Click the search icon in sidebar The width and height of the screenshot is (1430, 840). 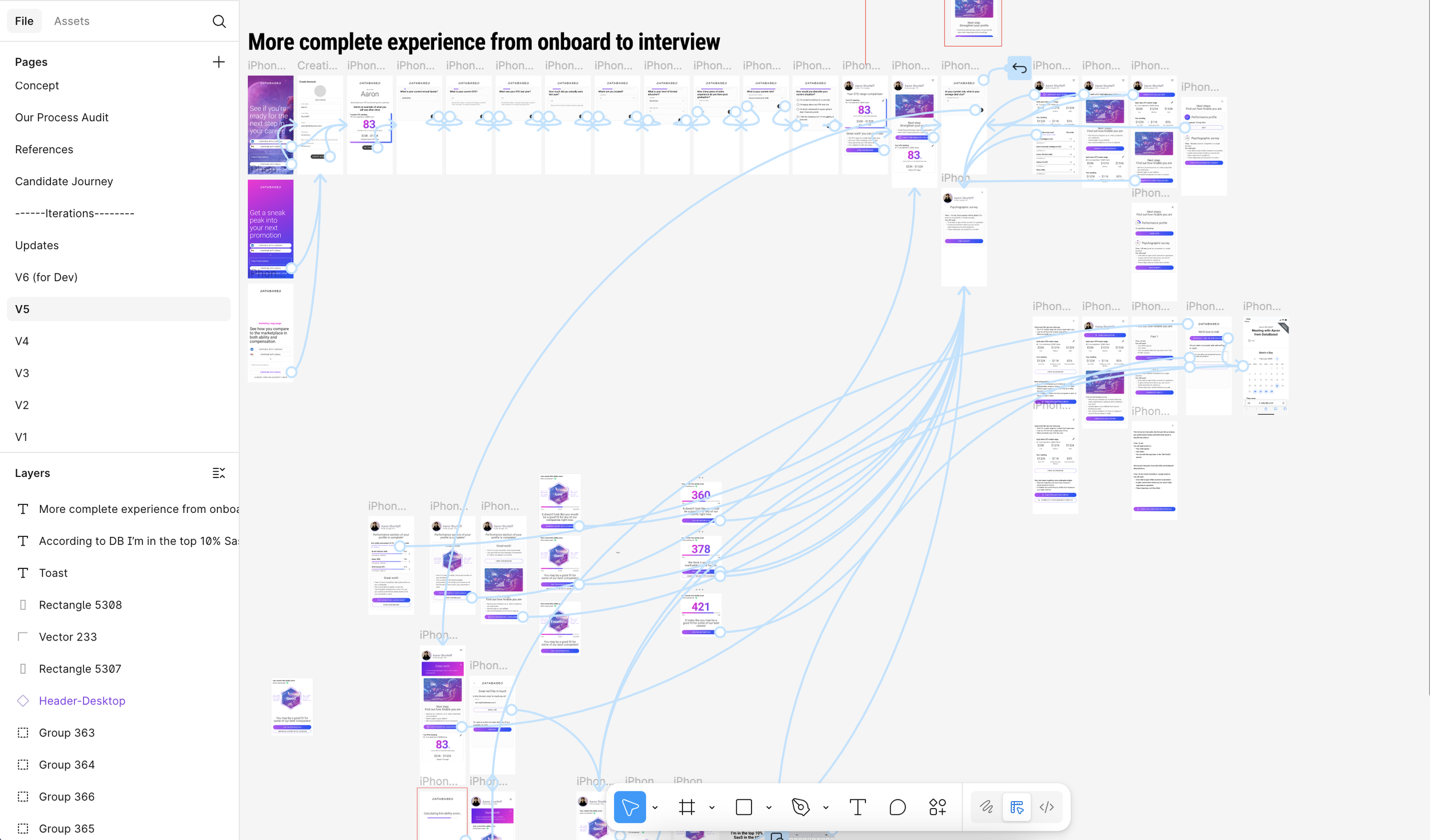pos(219,21)
